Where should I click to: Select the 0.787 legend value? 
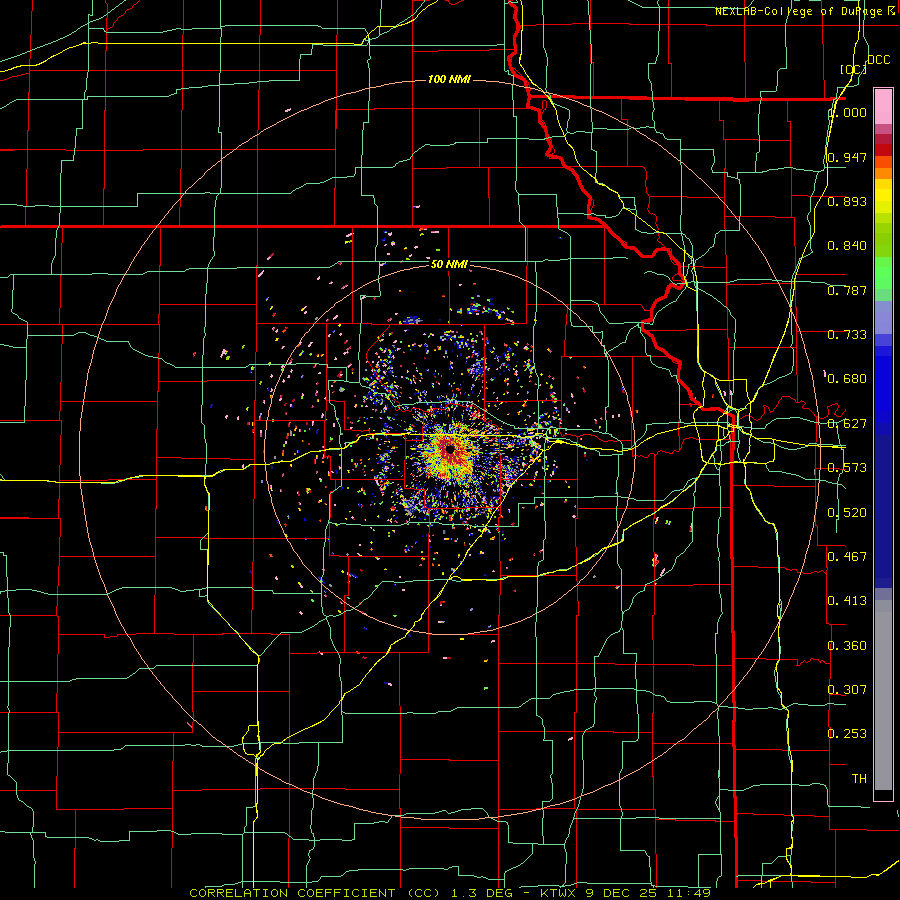[847, 290]
